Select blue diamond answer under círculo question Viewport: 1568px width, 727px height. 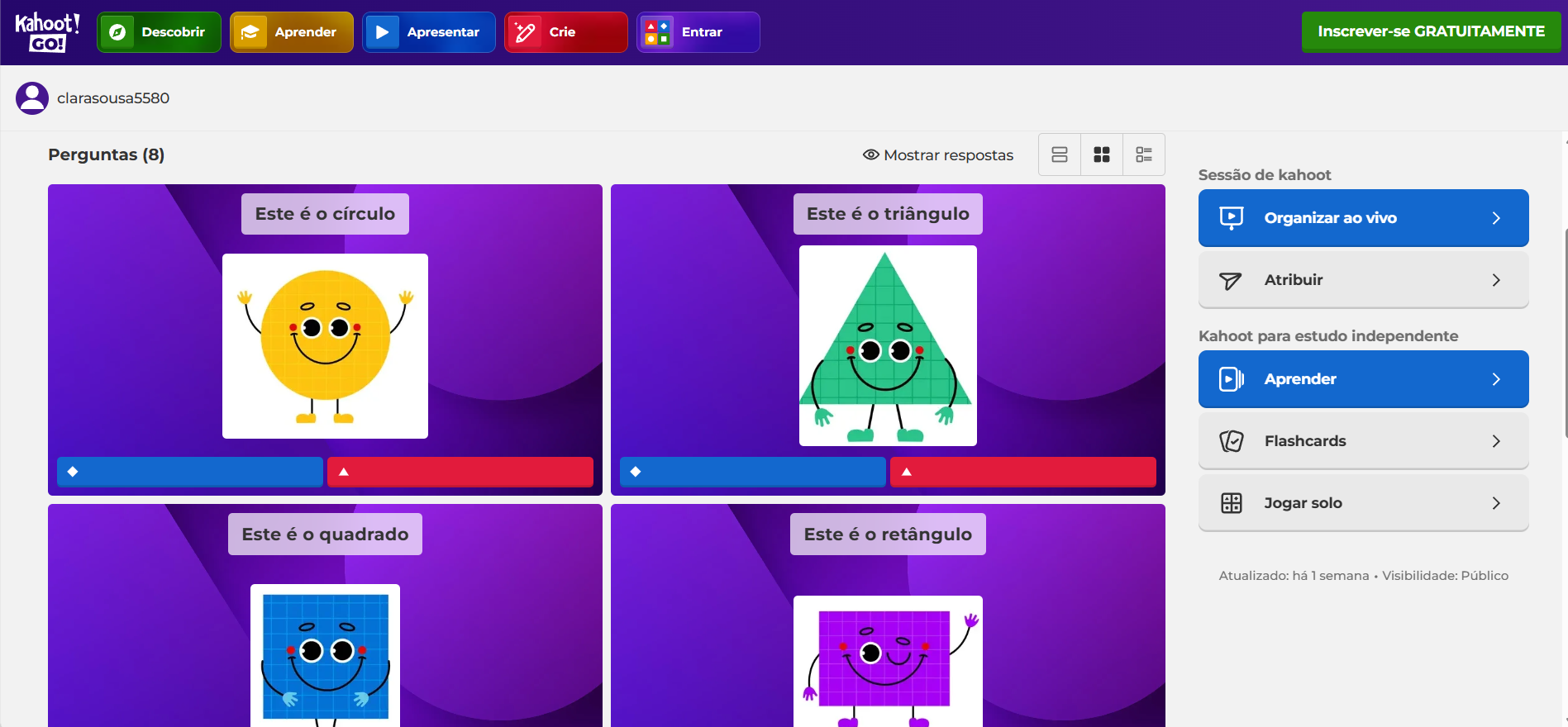coord(189,472)
